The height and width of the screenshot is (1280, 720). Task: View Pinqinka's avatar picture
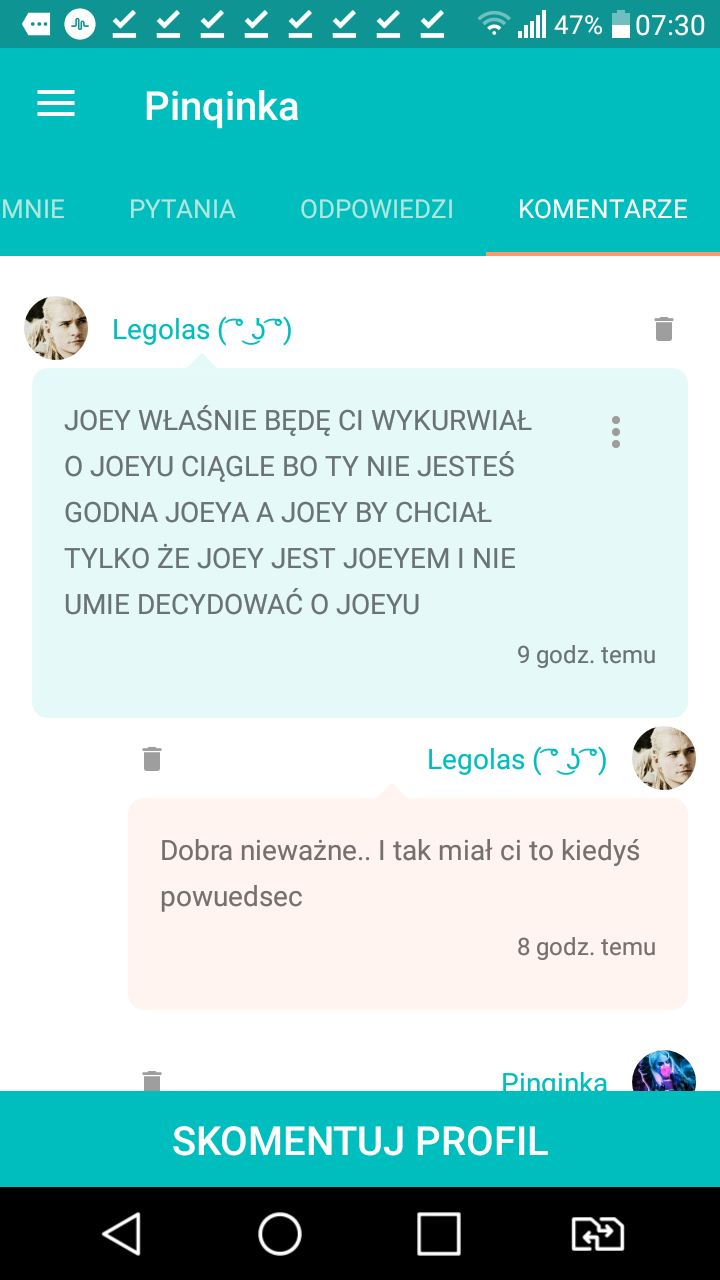[x=664, y=1071]
